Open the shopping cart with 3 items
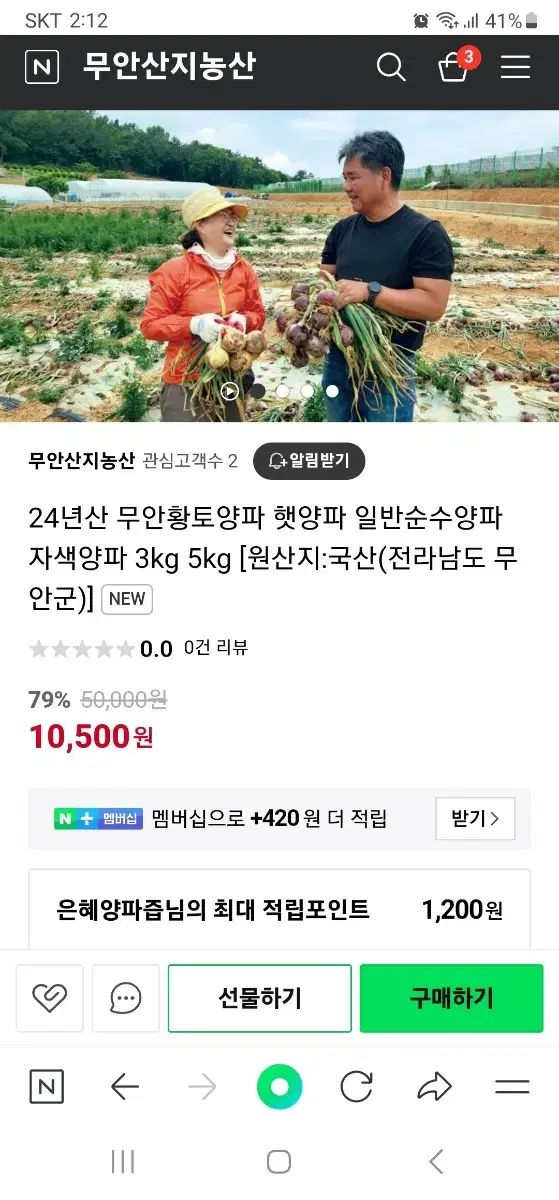This screenshot has width=559, height=1200. [455, 65]
